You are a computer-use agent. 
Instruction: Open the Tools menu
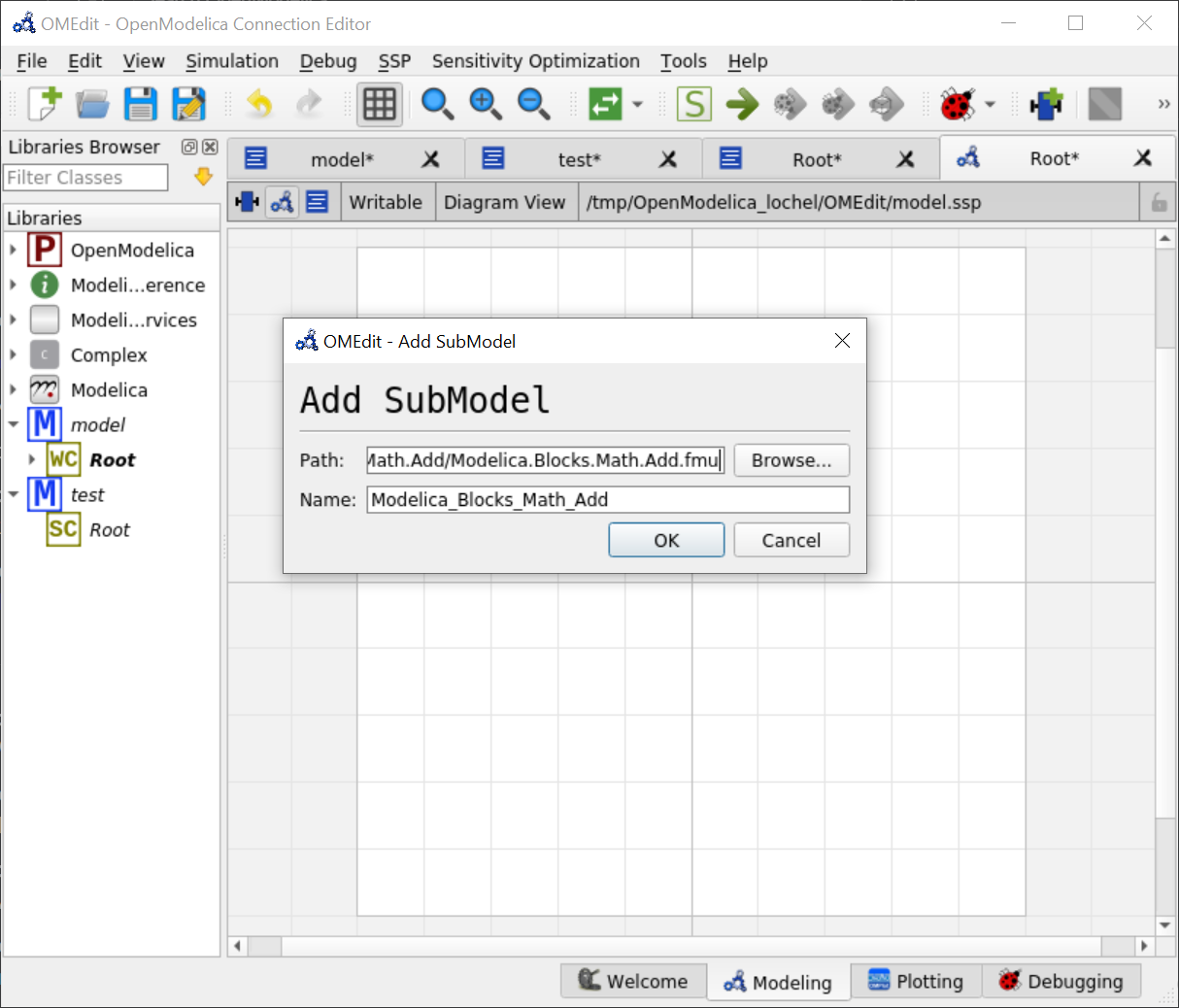pyautogui.click(x=684, y=61)
